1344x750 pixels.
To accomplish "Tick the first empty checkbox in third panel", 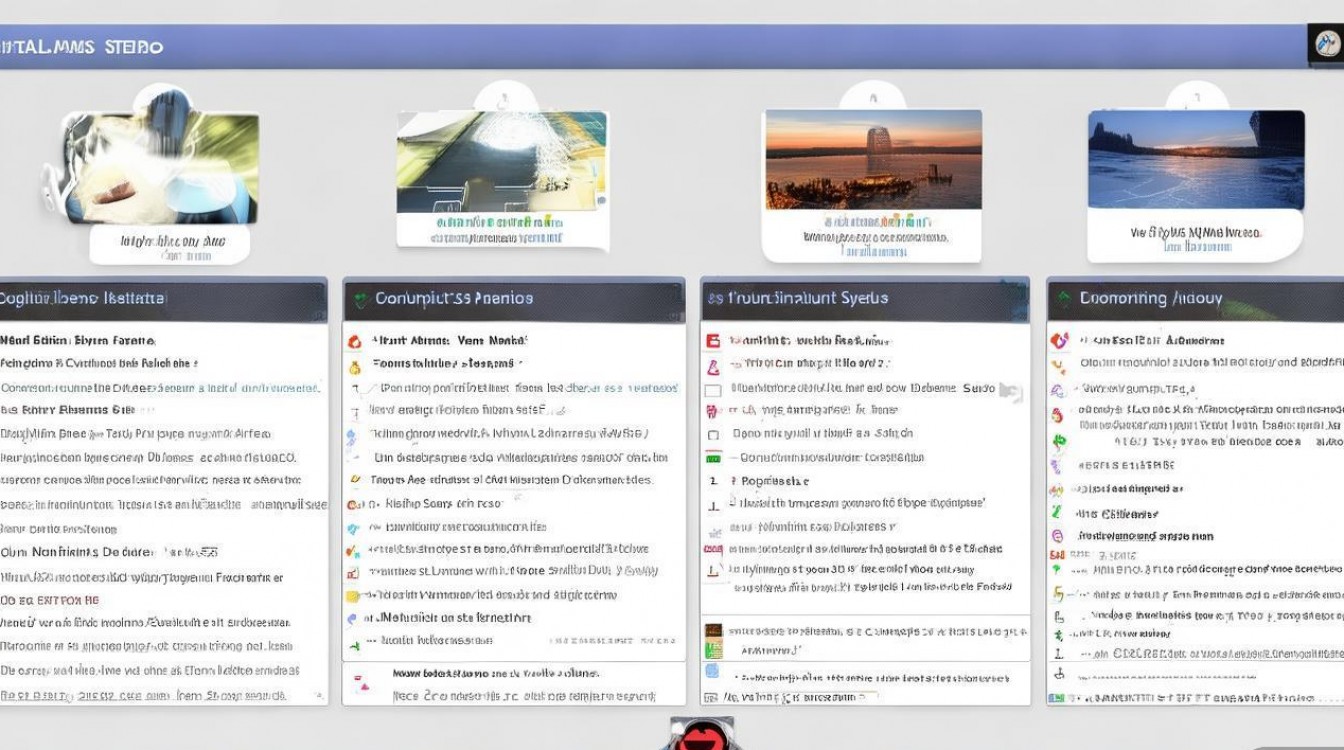I will (713, 390).
